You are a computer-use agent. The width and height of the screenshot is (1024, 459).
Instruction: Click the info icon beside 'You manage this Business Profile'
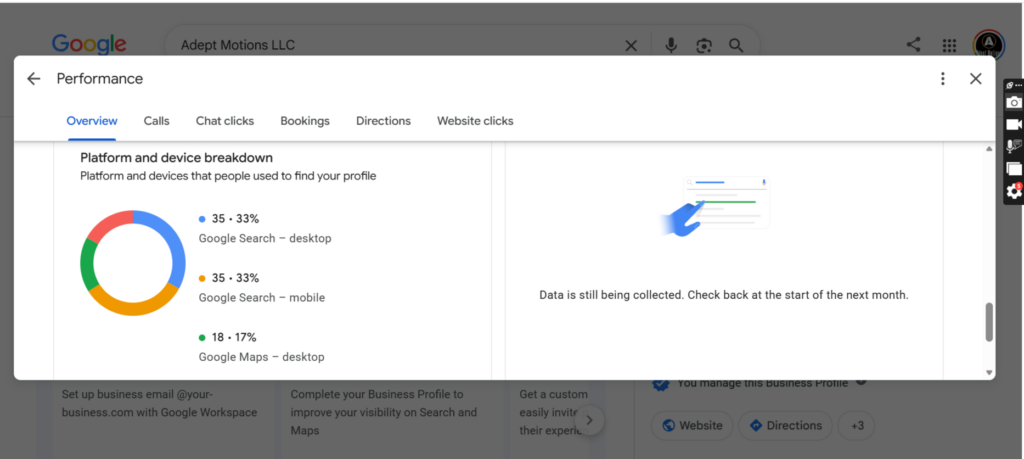[x=861, y=381]
